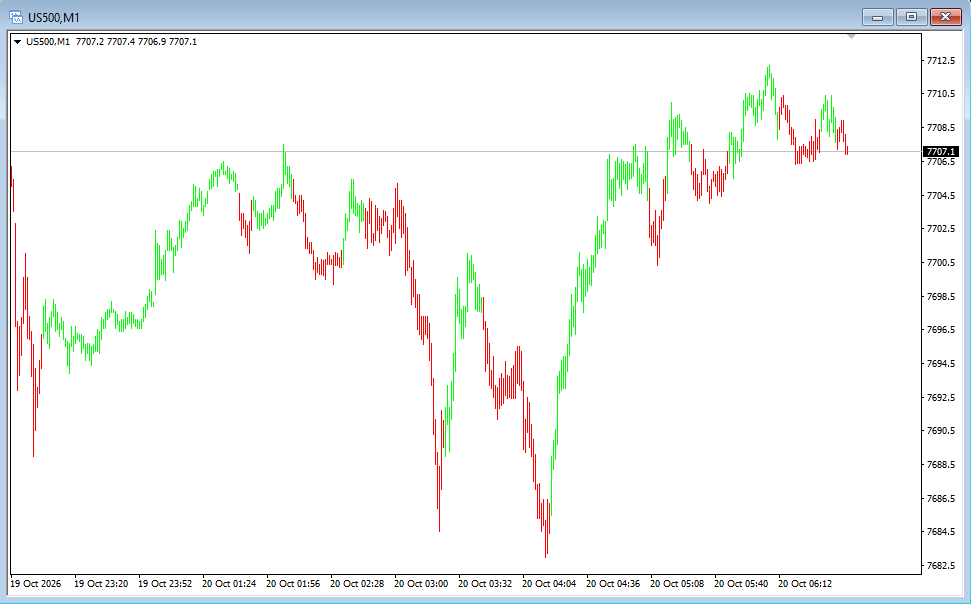
Task: Select the 20 Oct 04:36 time label
Action: pos(613,584)
